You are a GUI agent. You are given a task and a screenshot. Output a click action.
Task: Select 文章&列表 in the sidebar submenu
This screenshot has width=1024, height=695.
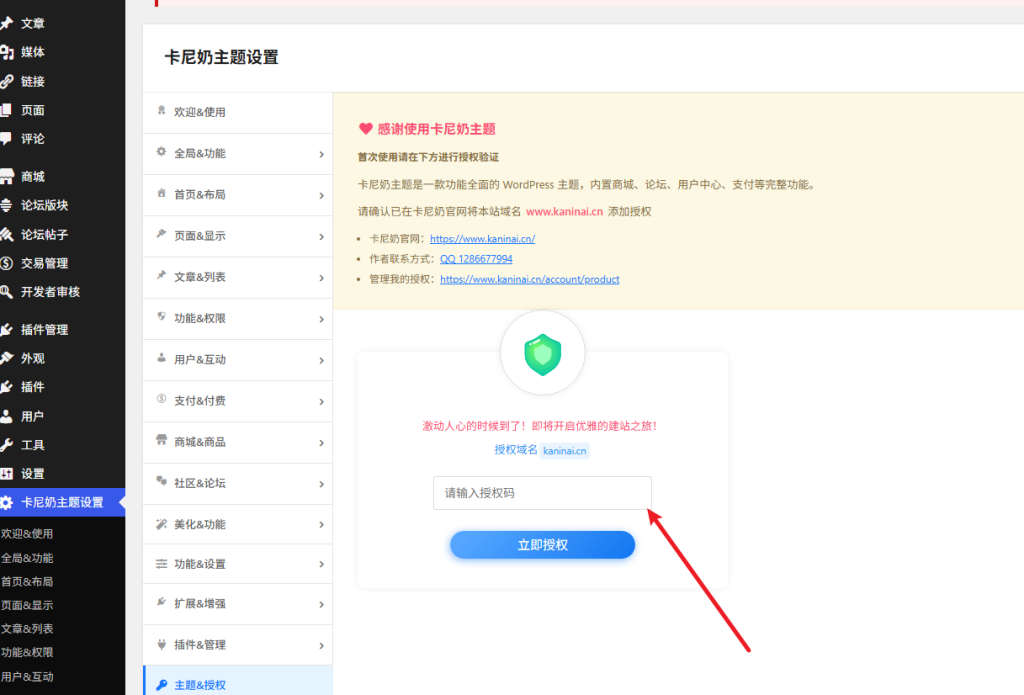click(x=27, y=628)
